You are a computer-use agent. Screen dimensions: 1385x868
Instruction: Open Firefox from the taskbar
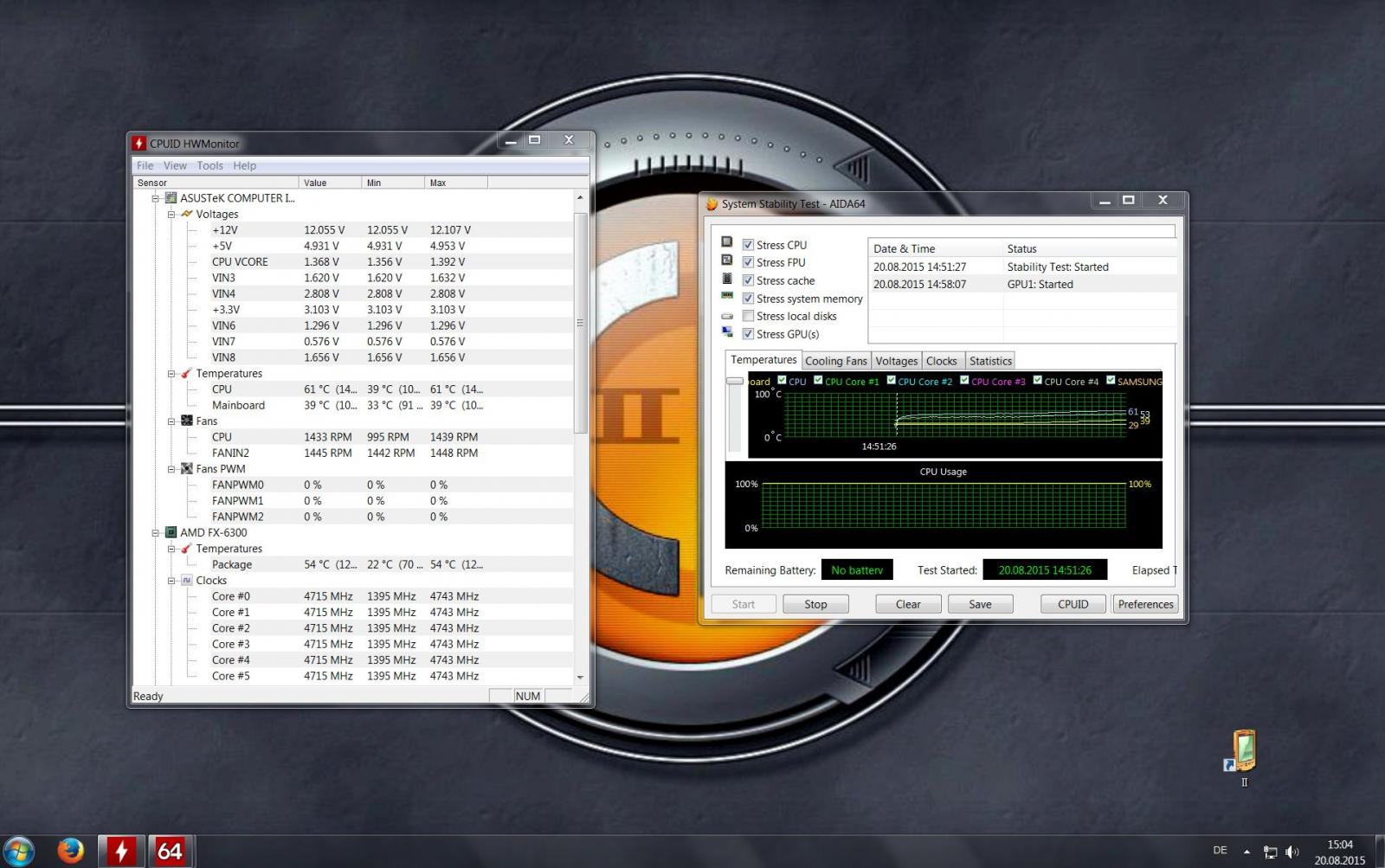point(70,851)
